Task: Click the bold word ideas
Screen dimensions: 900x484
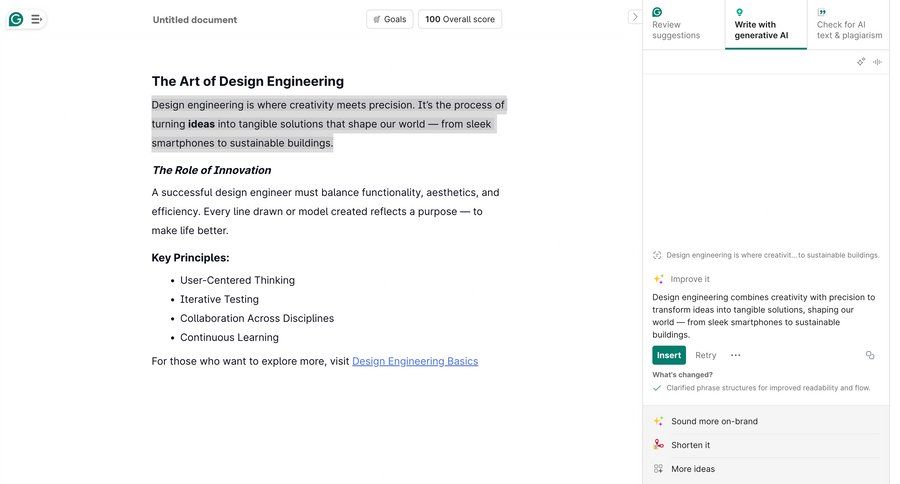Action: point(201,124)
